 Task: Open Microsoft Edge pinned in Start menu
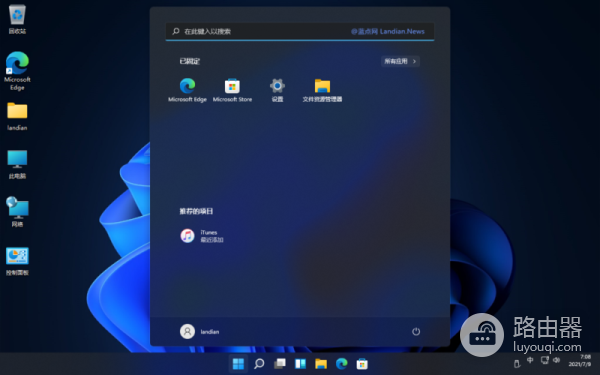187,90
